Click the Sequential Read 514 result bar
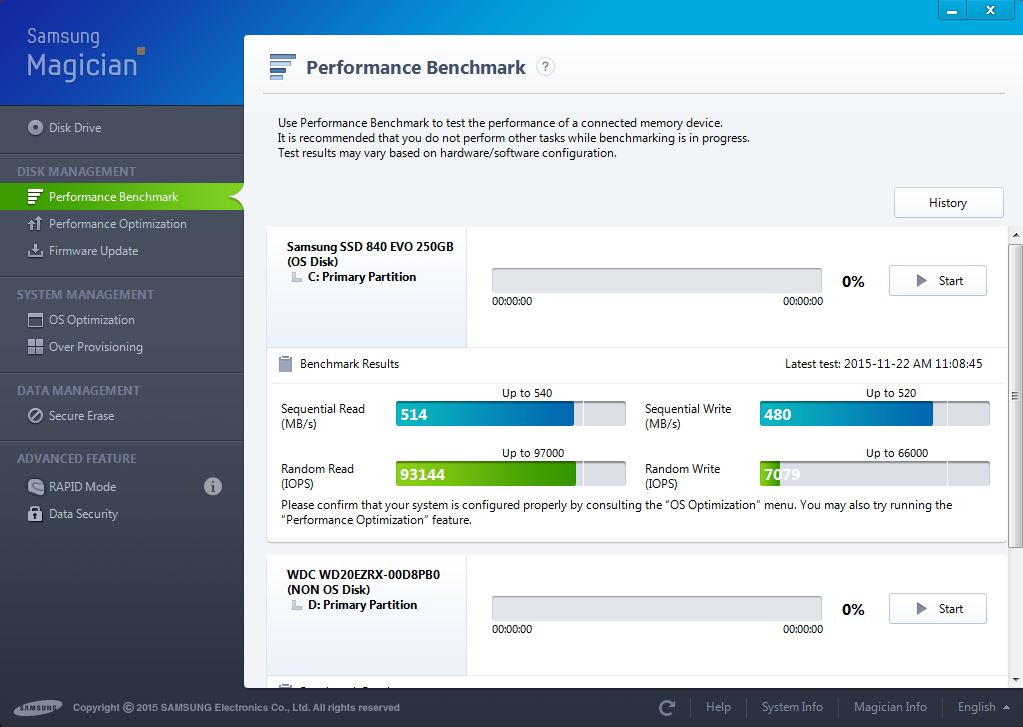The width and height of the screenshot is (1023, 727). point(510,414)
